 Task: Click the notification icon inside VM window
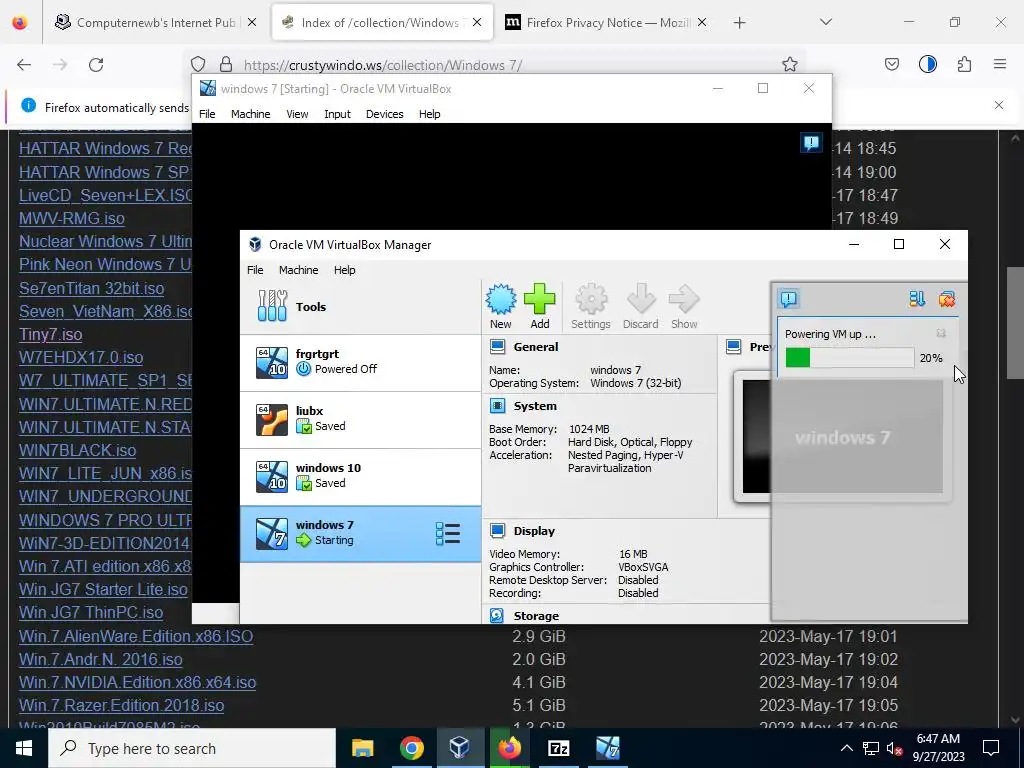point(811,142)
